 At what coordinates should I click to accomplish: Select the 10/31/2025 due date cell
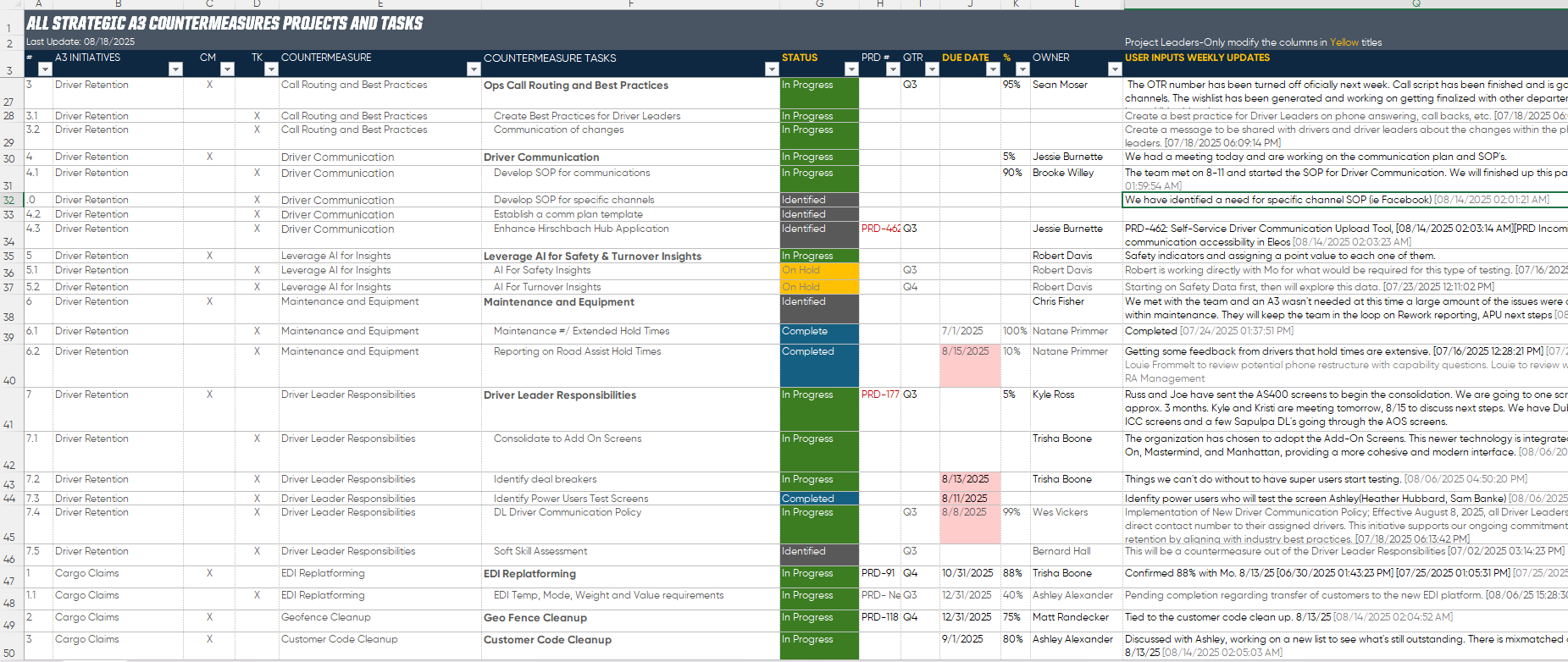970,577
